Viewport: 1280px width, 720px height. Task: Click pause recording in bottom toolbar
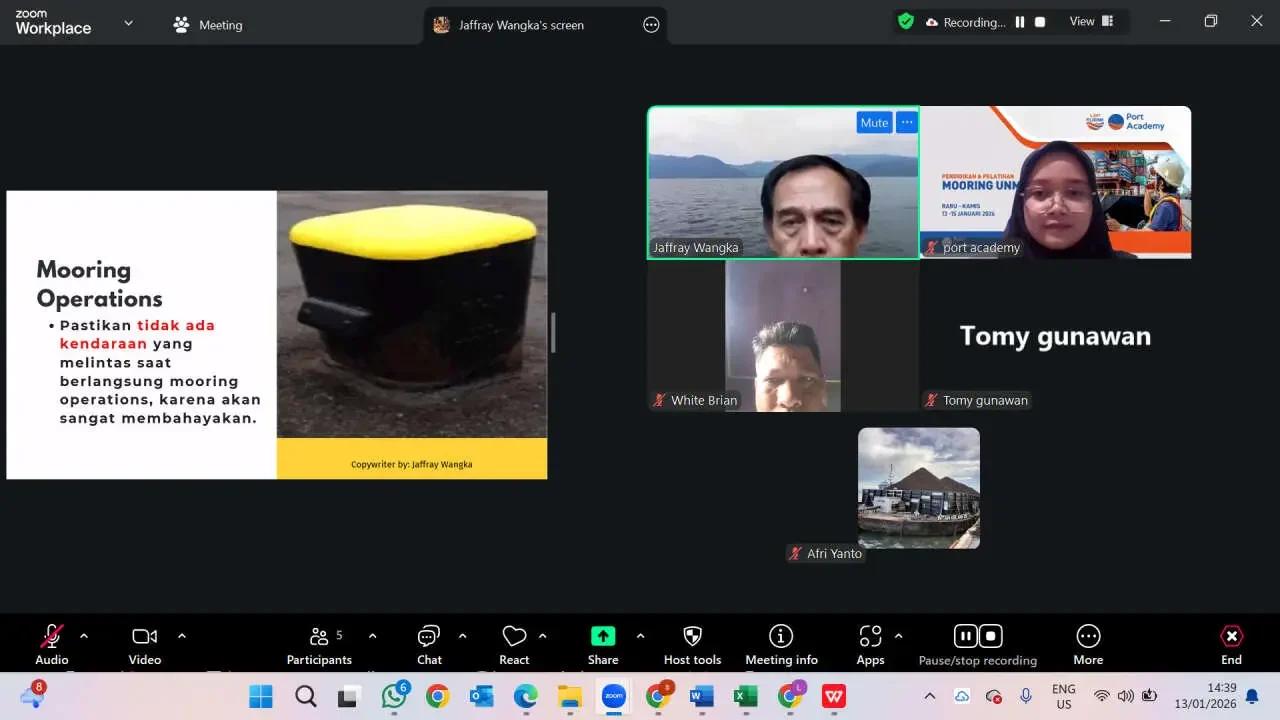pyautogui.click(x=965, y=636)
